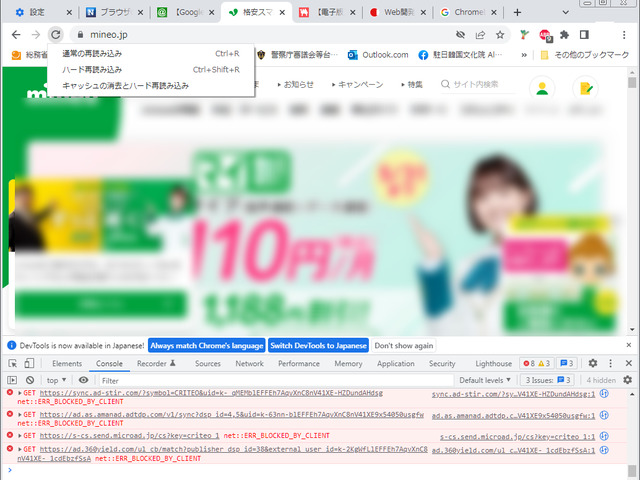Viewport: 640px width, 480px height.
Task: Expand the ad.360yield.com GET error entry
Action: 20,449
